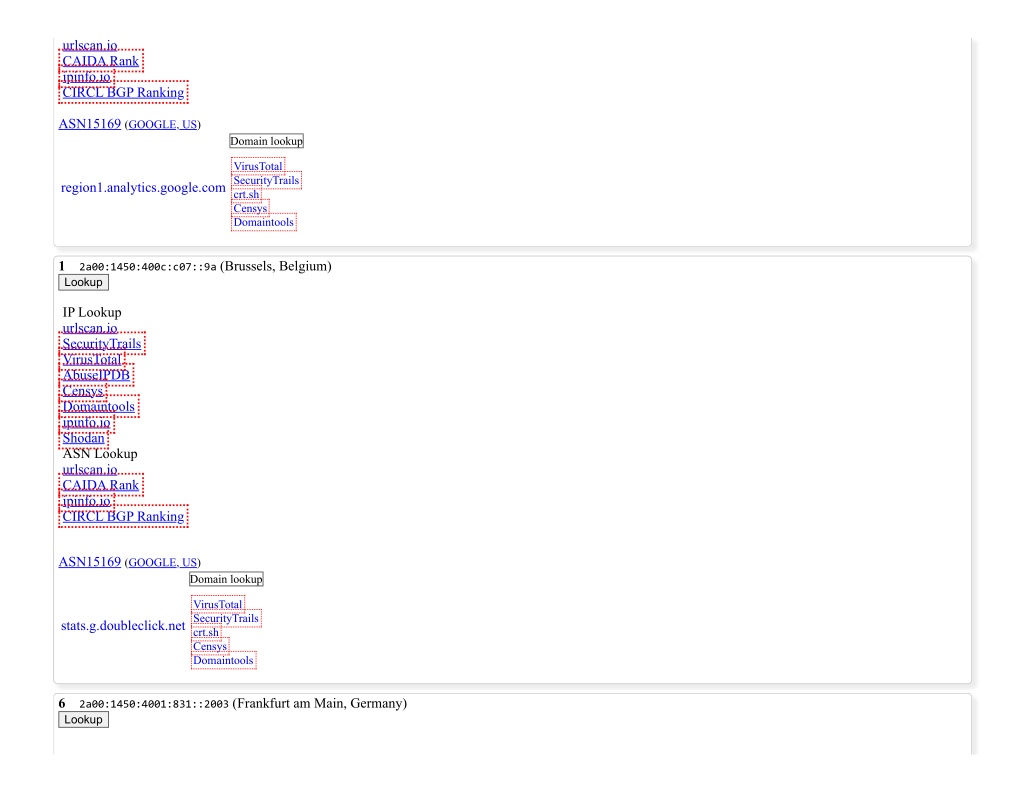The image size is (1024, 791).
Task: Click the 'IP Lookup' heading text
Action: 92,312
